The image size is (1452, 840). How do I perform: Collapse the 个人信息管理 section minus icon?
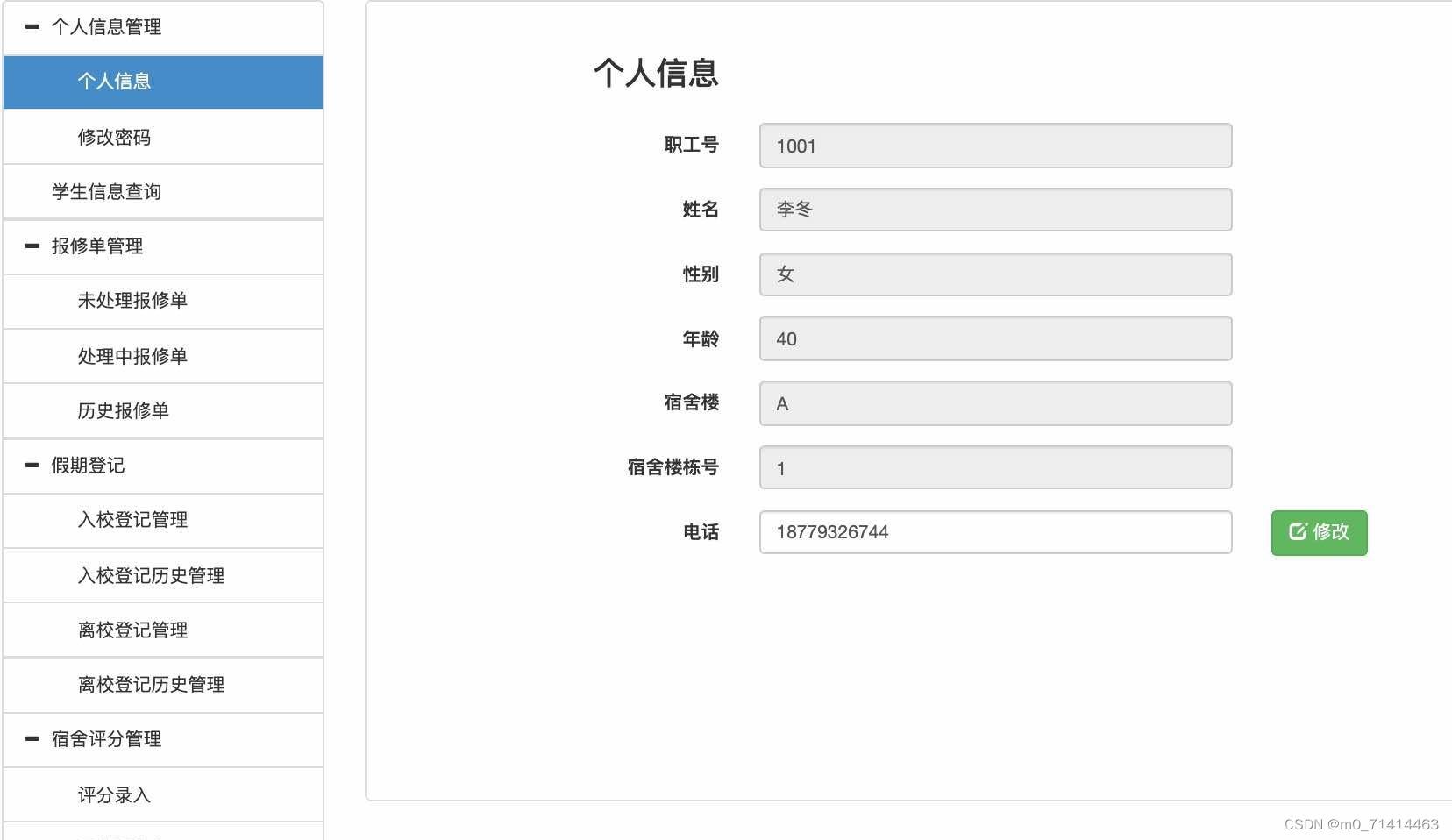click(x=32, y=27)
